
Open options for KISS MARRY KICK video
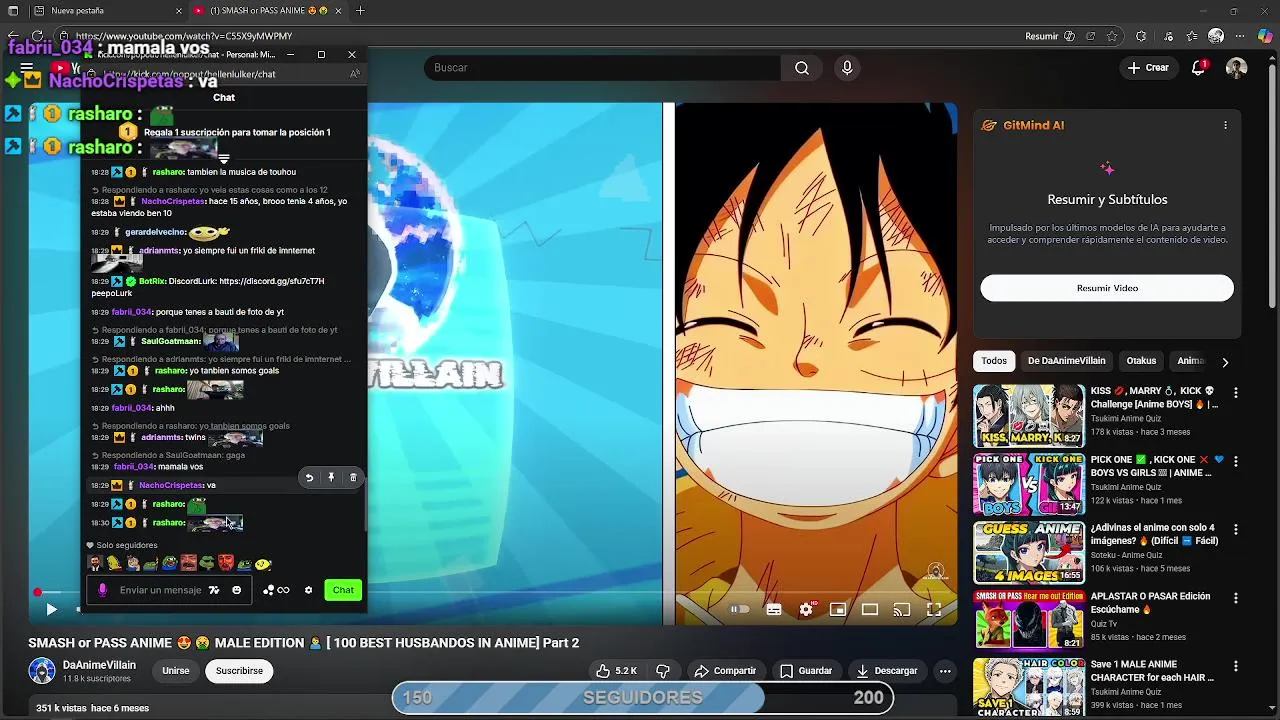click(1236, 394)
